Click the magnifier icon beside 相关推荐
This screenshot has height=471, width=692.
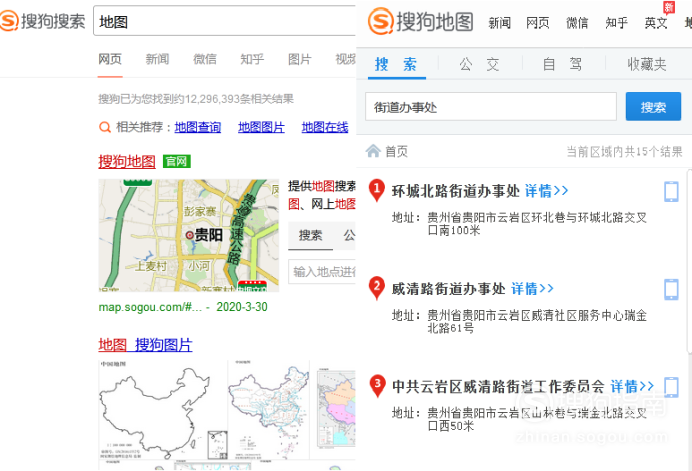pyautogui.click(x=105, y=128)
